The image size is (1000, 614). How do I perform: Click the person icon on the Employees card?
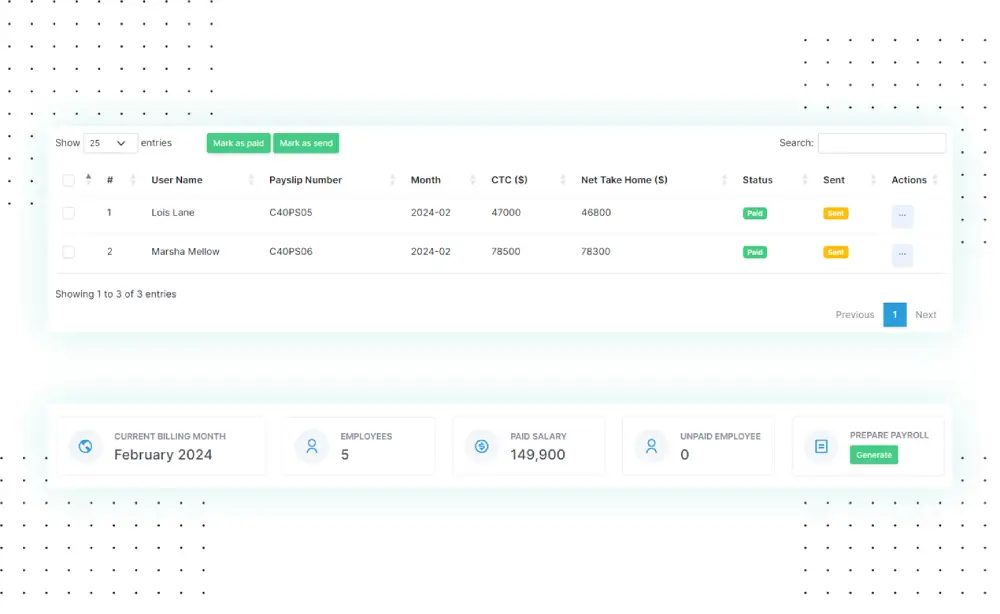311,446
